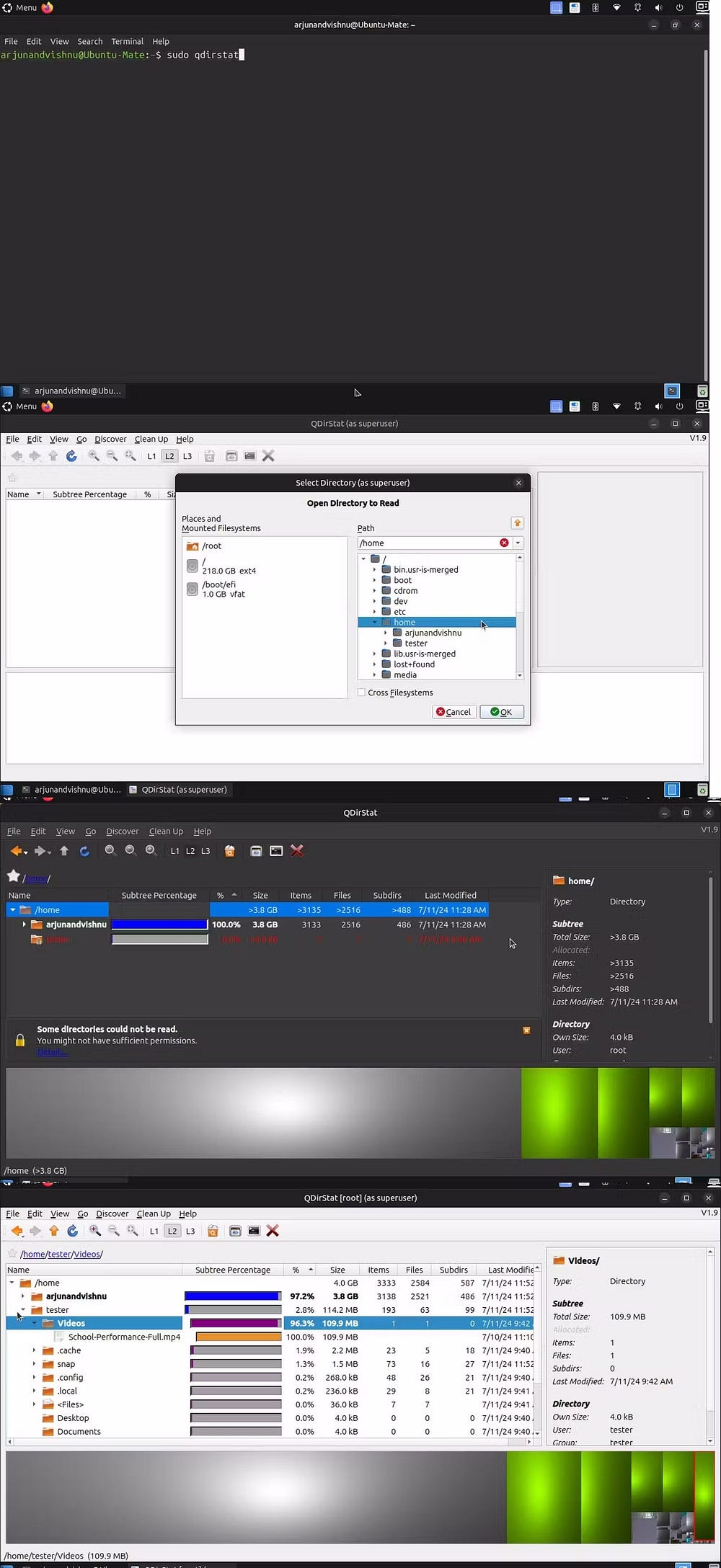Click orange percentage bar of School-Performance-Full.mp4
This screenshot has width=721, height=1568.
[239, 1337]
